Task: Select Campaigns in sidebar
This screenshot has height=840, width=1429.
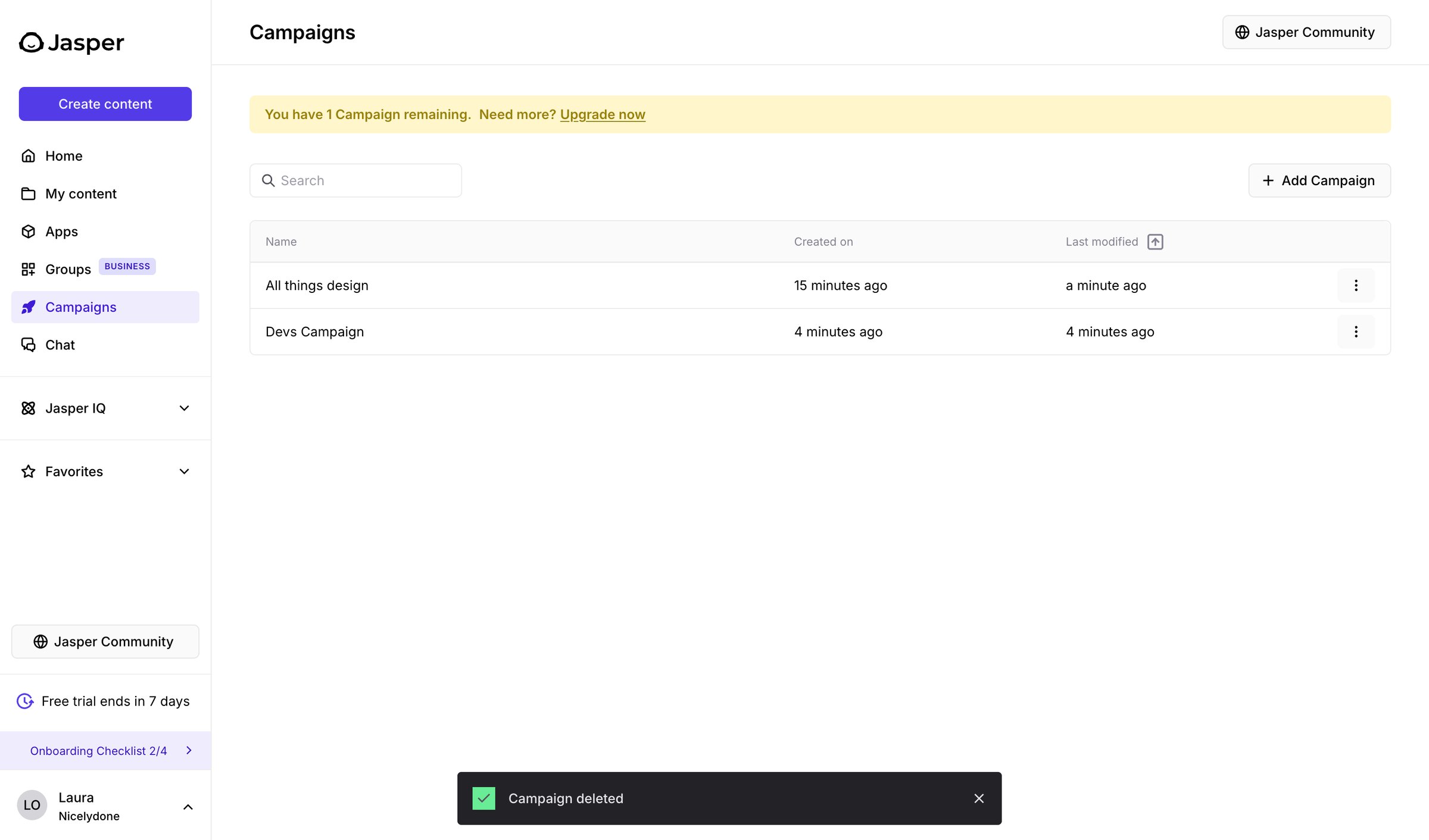Action: 105,307
